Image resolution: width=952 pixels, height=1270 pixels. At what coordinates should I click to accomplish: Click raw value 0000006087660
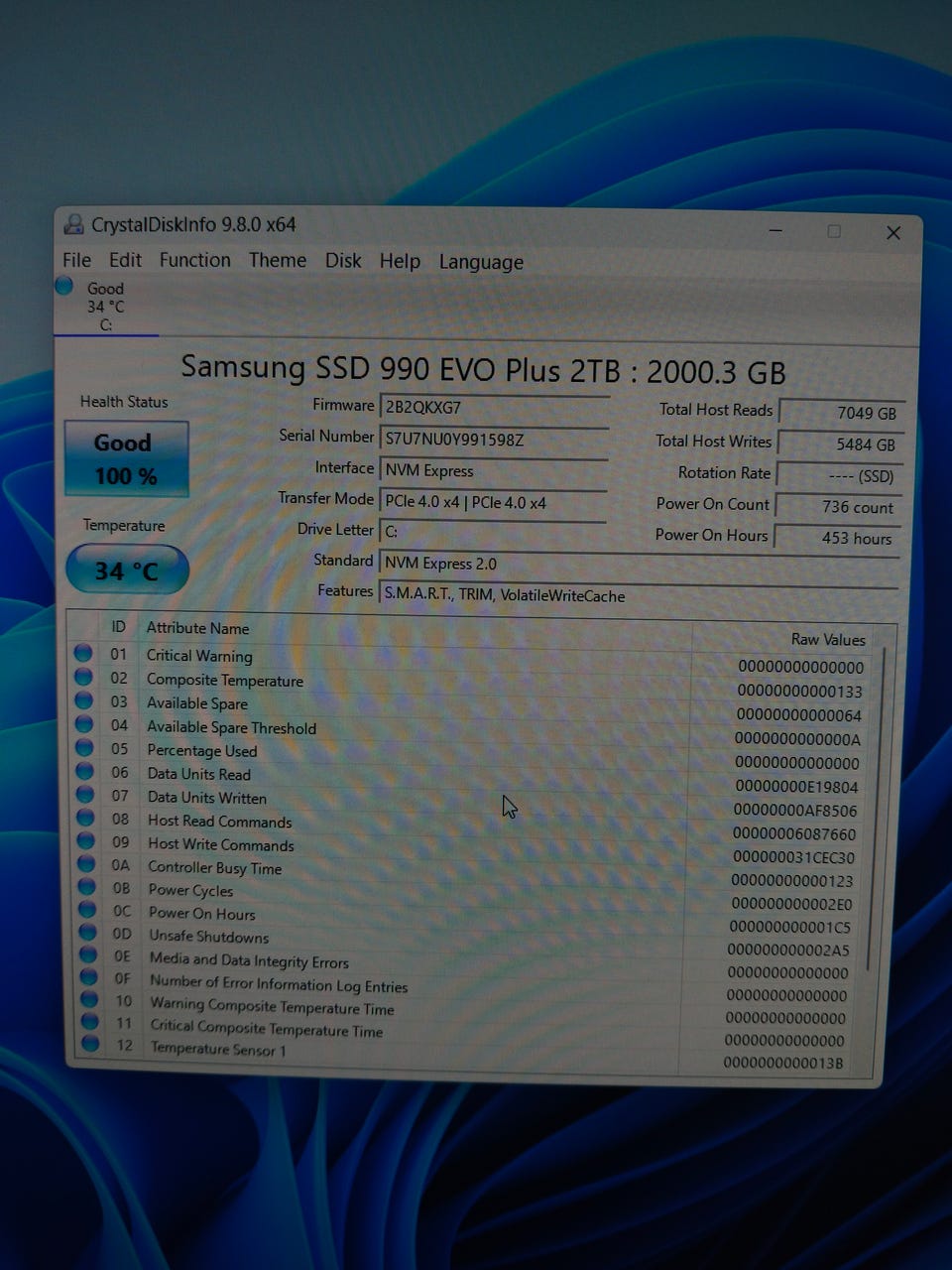[x=794, y=834]
